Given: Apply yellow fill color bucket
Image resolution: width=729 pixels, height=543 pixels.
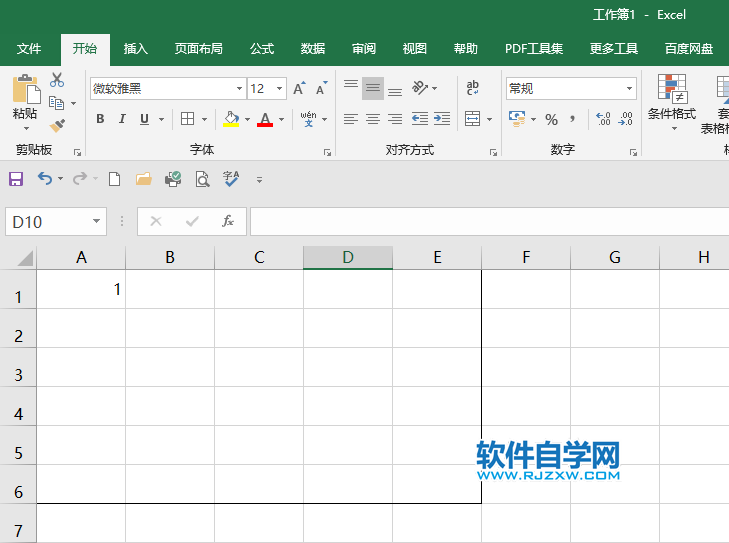Looking at the screenshot, I should click(231, 119).
